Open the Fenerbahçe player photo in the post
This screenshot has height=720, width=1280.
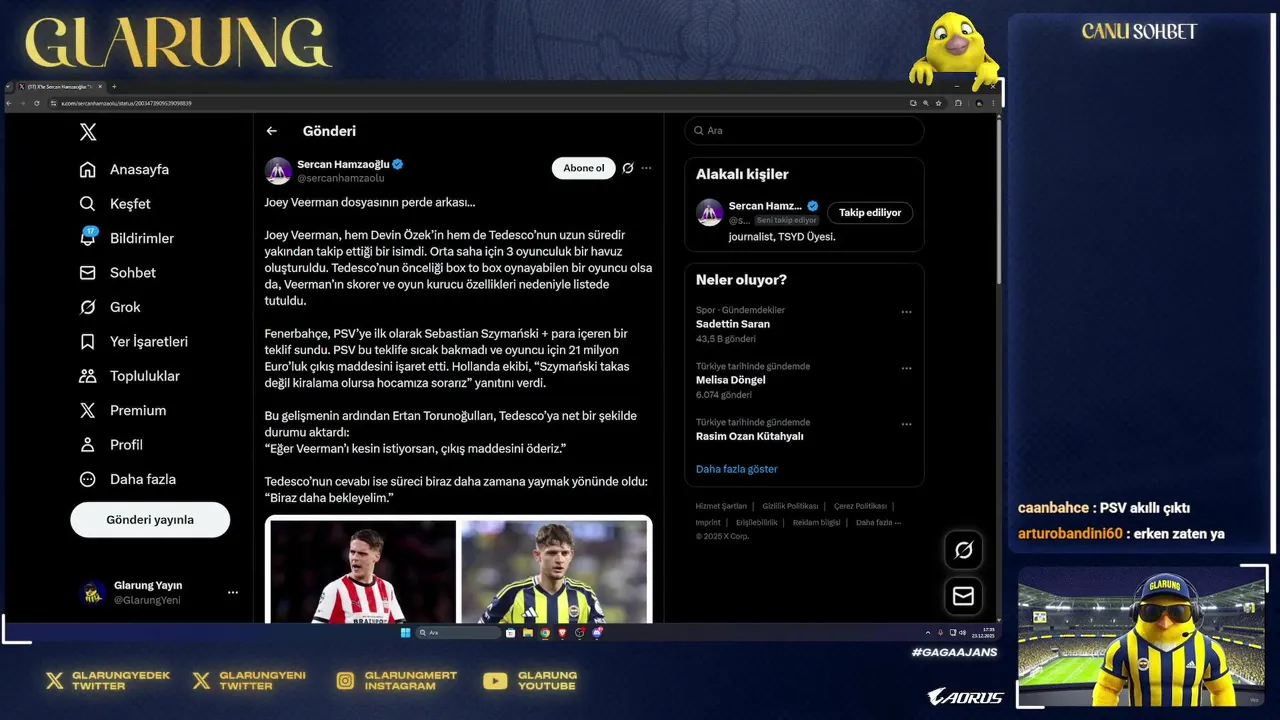[x=554, y=571]
